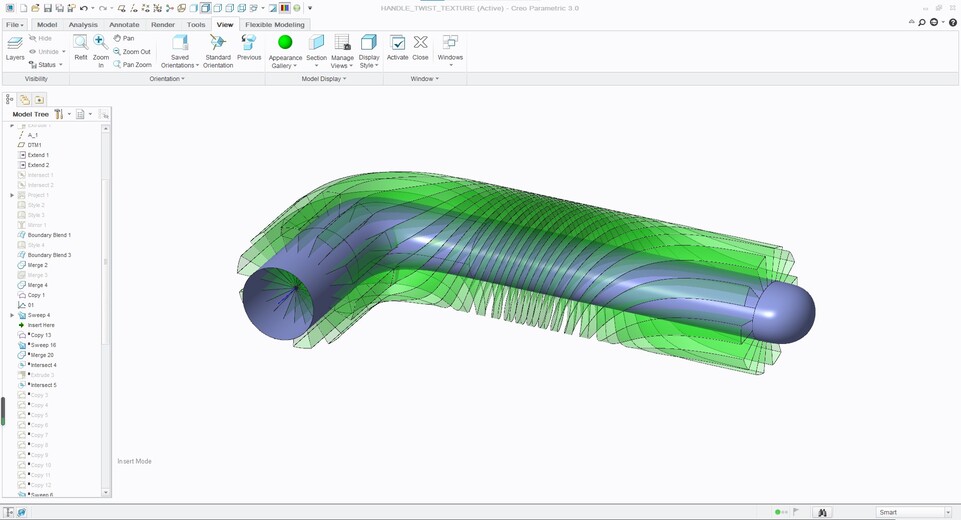Open the quick access toolbar customize arrow
The width and height of the screenshot is (961, 520).
(310, 8)
